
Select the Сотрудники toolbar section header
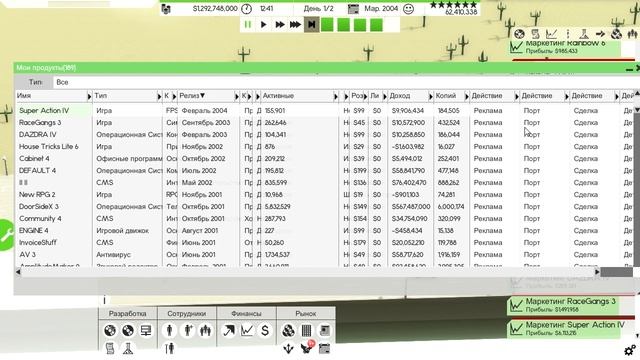pos(187,313)
